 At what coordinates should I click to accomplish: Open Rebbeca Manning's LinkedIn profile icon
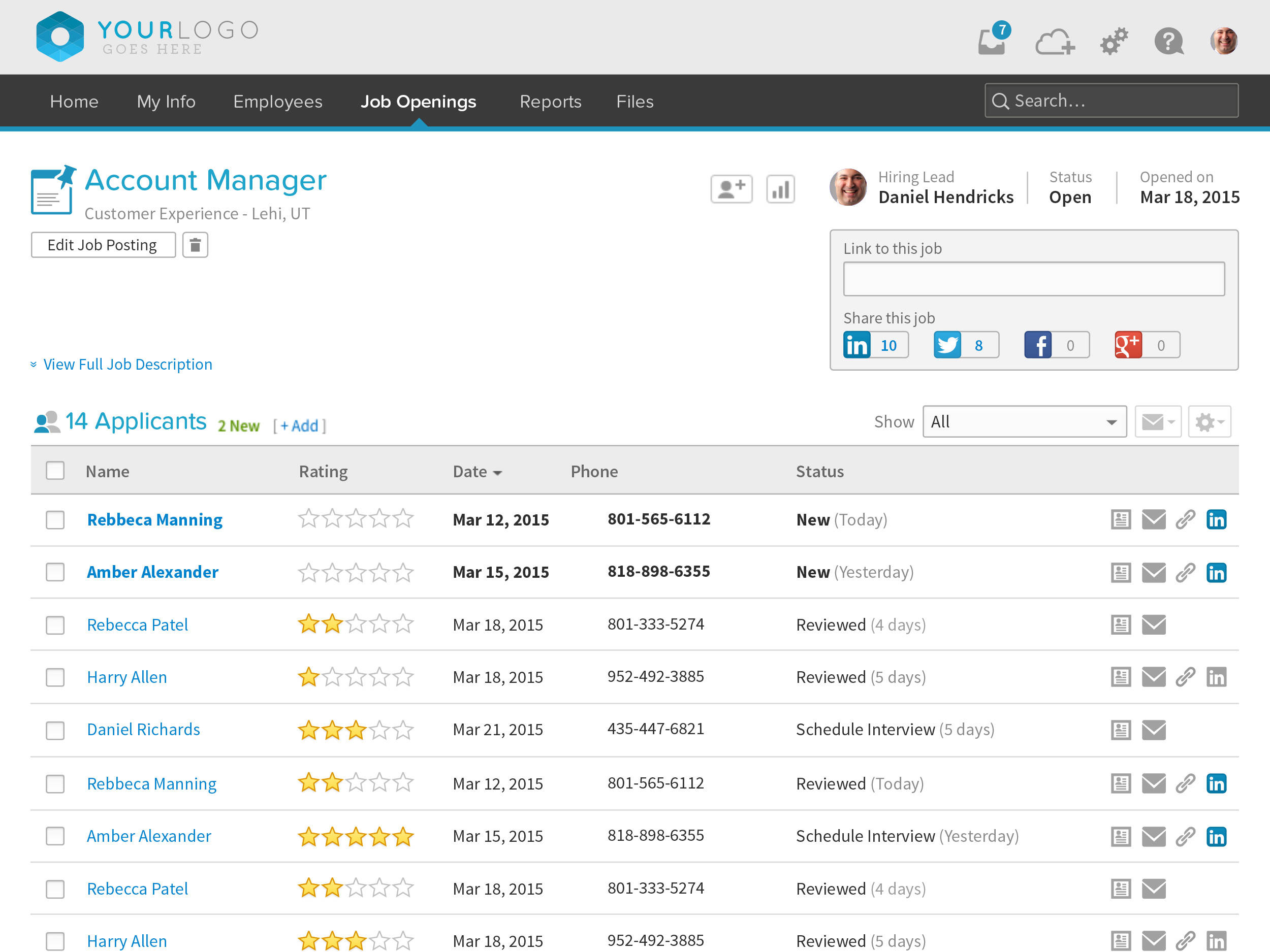[1217, 519]
